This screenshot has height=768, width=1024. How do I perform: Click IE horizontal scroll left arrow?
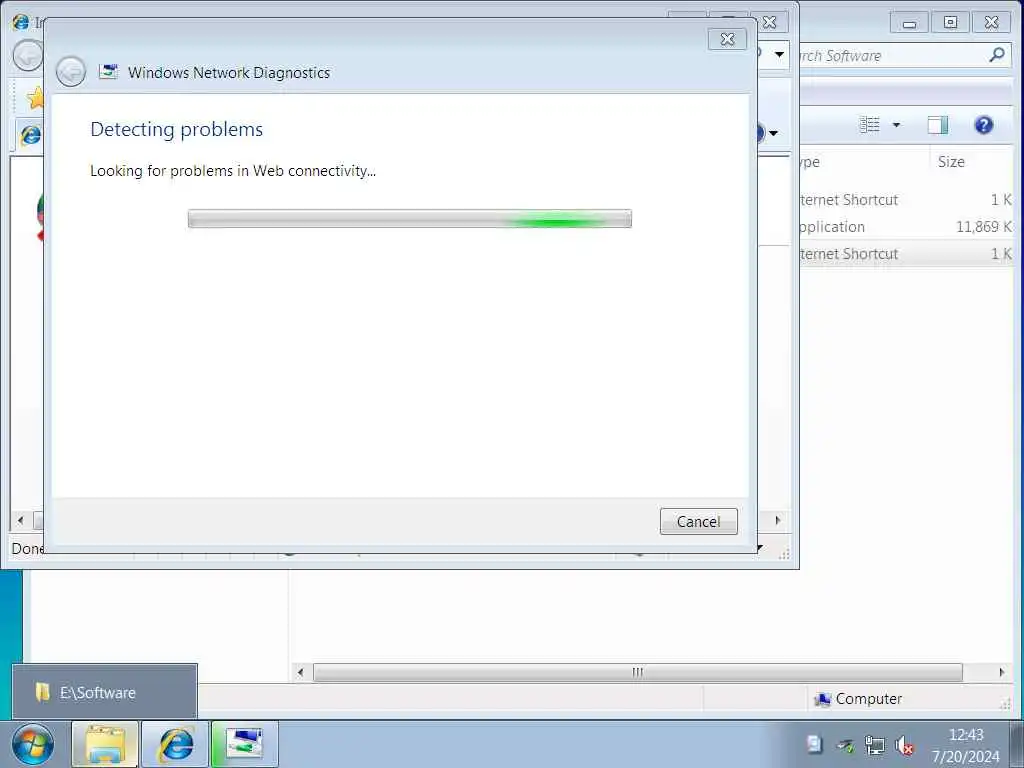tap(20, 520)
